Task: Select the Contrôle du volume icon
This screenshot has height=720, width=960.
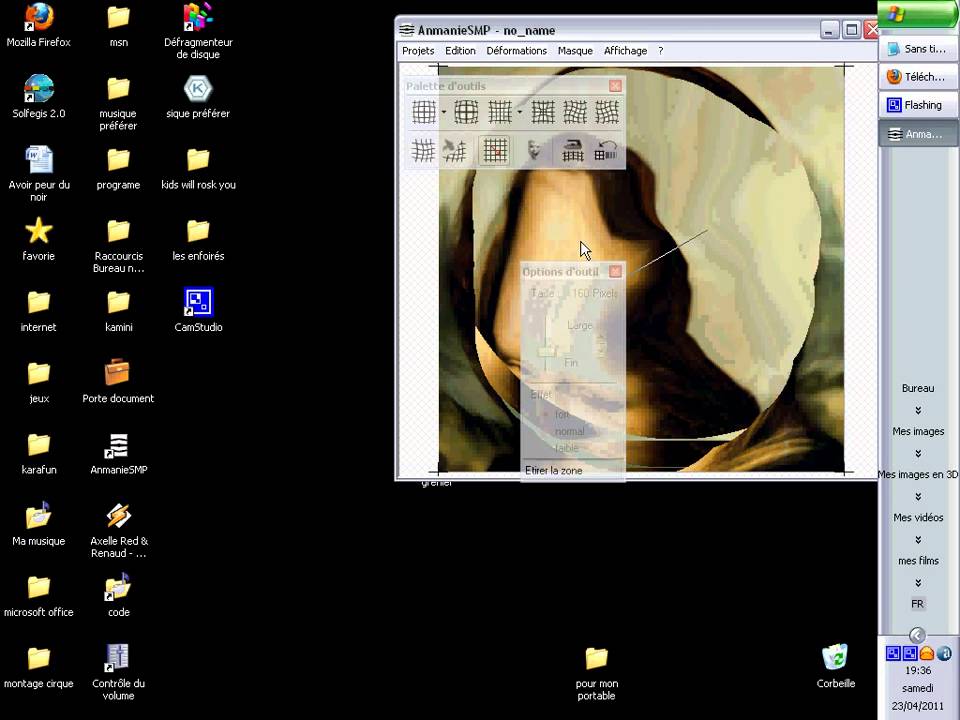Action: 118,672
